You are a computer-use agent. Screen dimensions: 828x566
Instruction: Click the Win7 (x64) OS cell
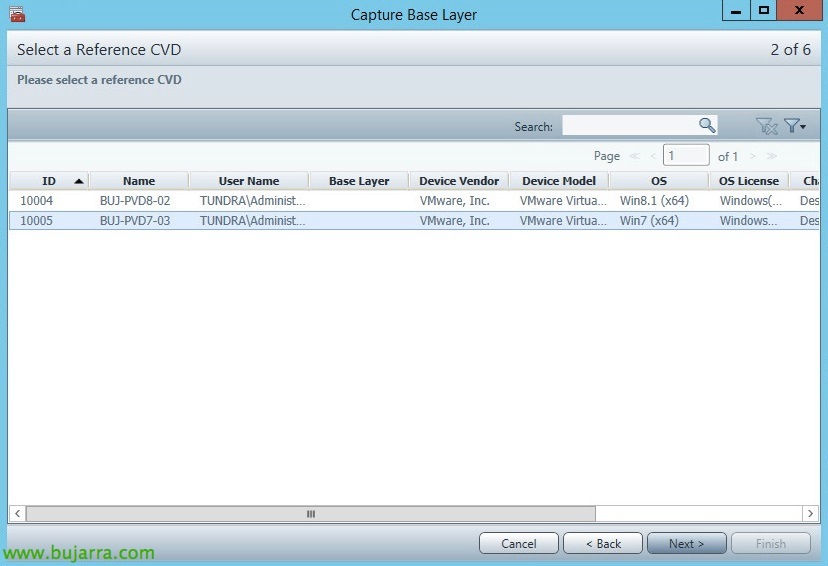tap(649, 221)
